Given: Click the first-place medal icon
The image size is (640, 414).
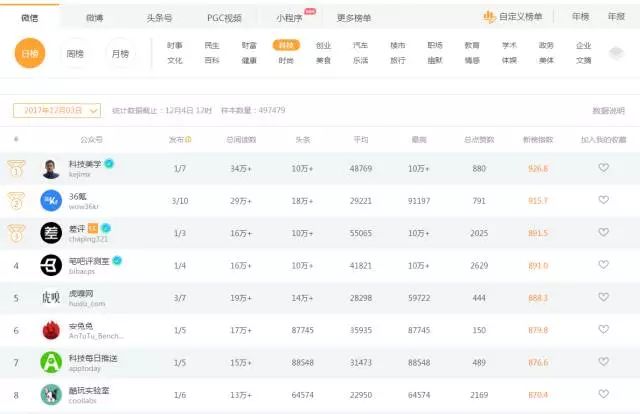Looking at the screenshot, I should coord(16,168).
